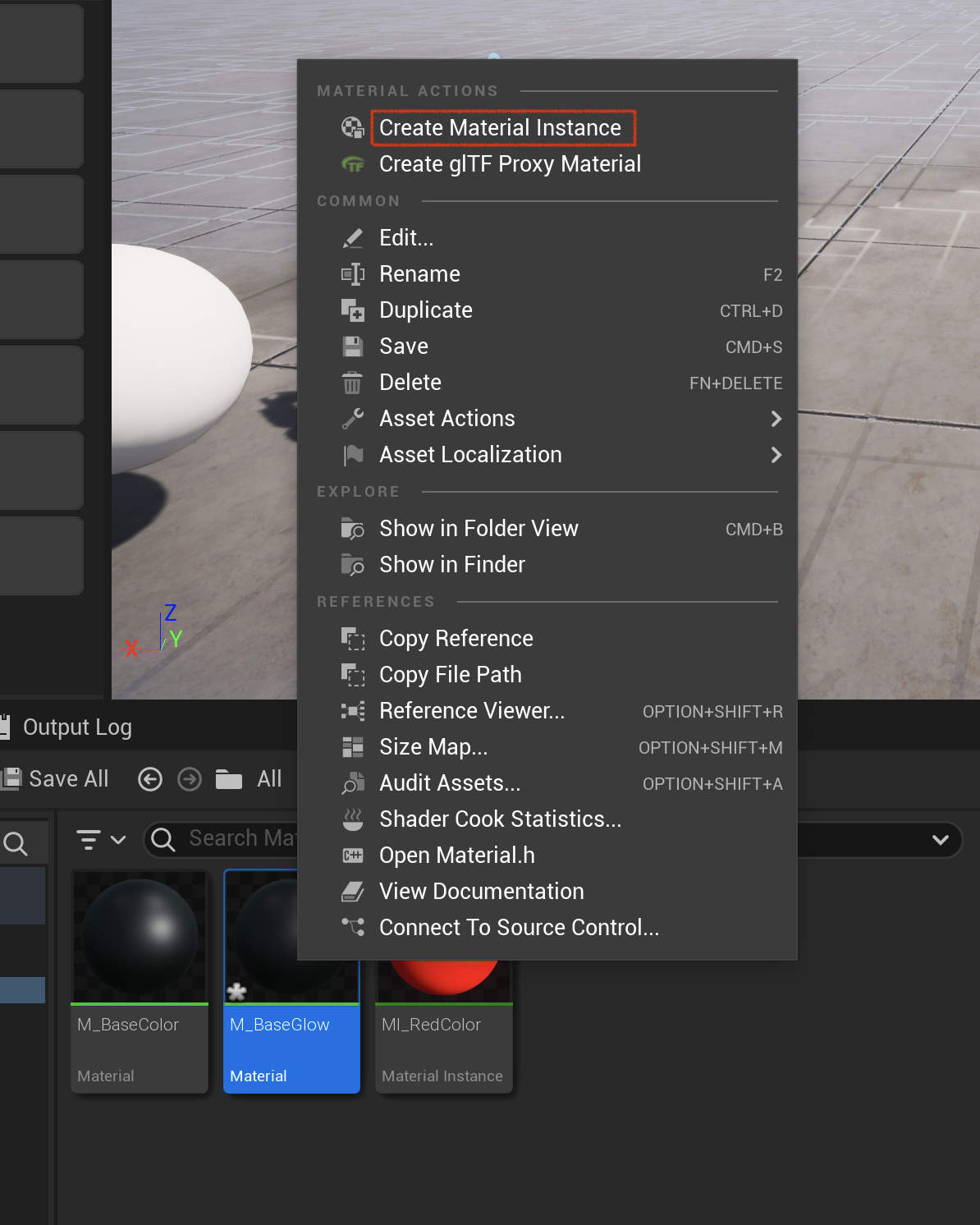Image resolution: width=980 pixels, height=1225 pixels.
Task: Click the Audit Assets icon
Action: click(x=352, y=783)
